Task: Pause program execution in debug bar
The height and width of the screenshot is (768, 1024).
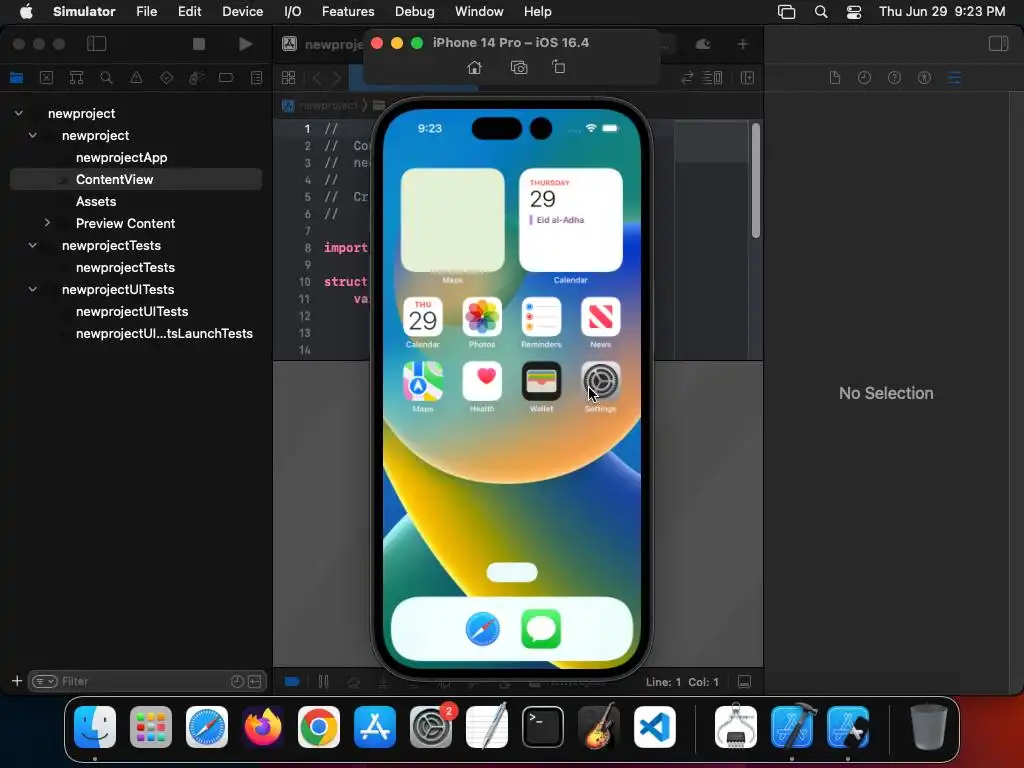Action: click(x=323, y=682)
